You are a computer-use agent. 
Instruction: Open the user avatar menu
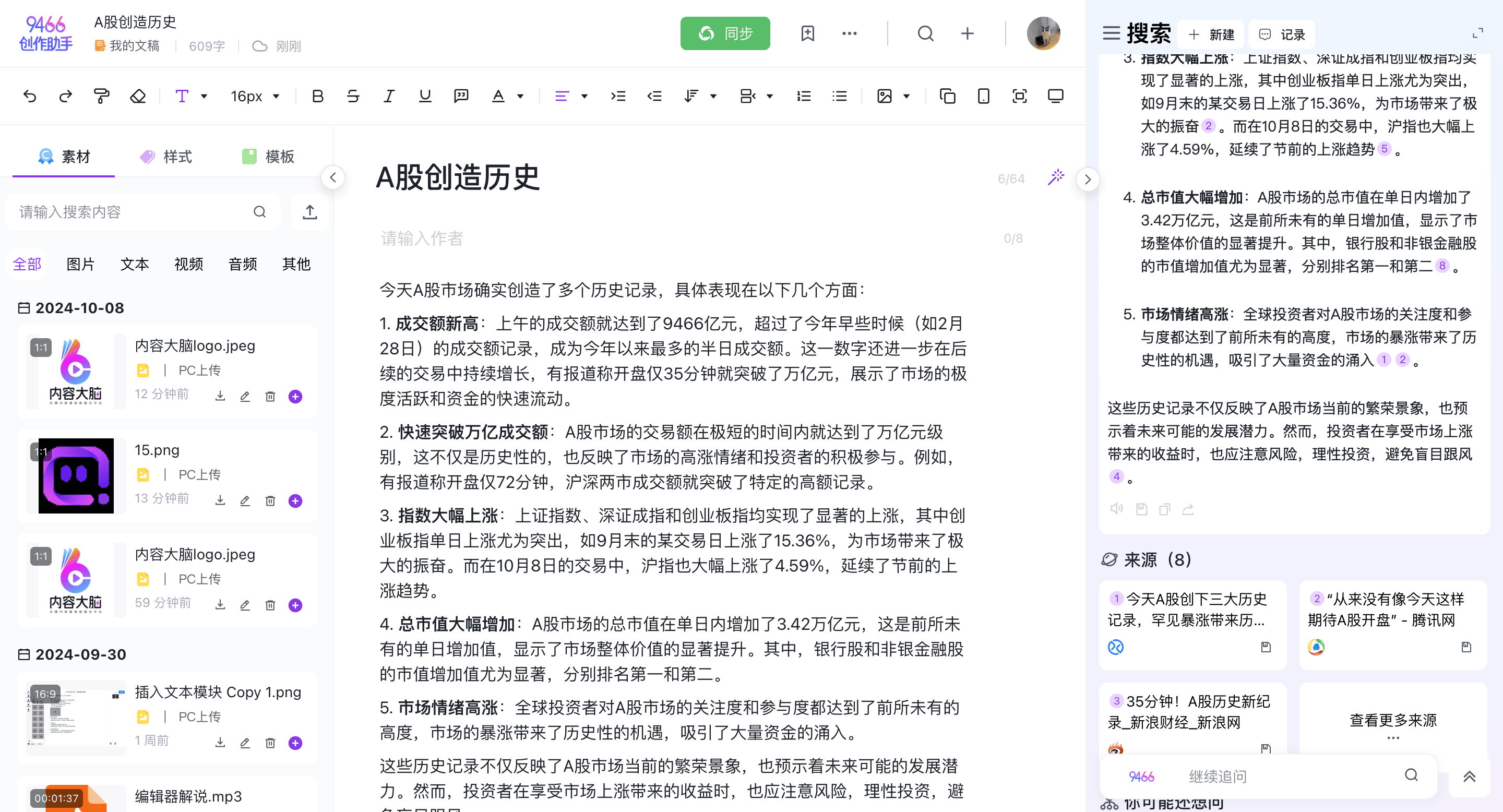tap(1043, 33)
